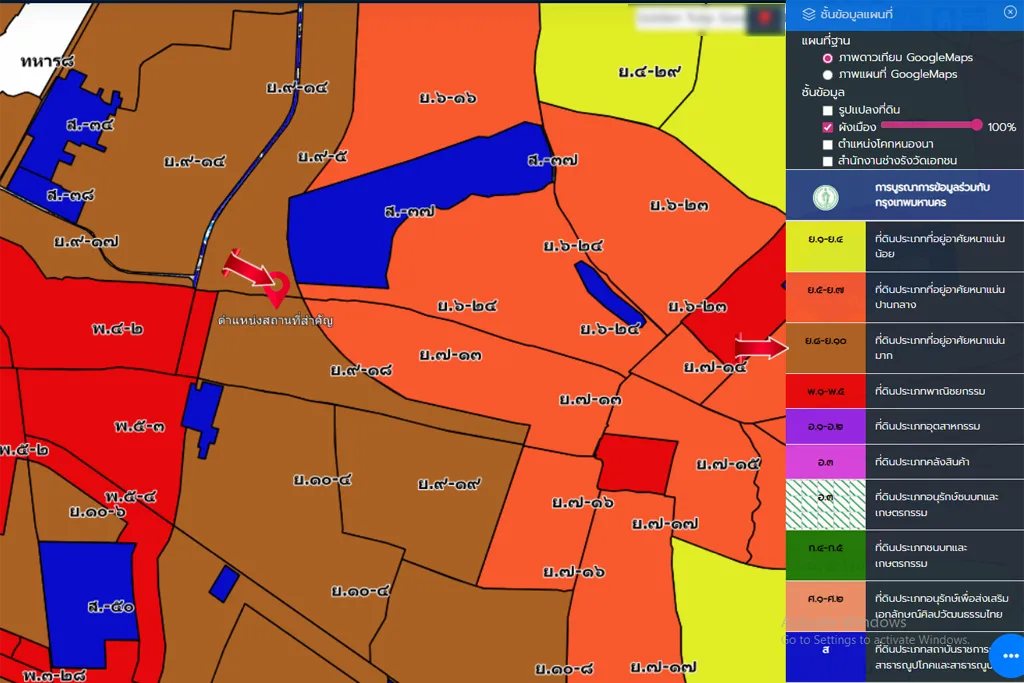Click the ชั้นข้อมูล section heading
Screen dimensions: 1024x683
point(823,92)
